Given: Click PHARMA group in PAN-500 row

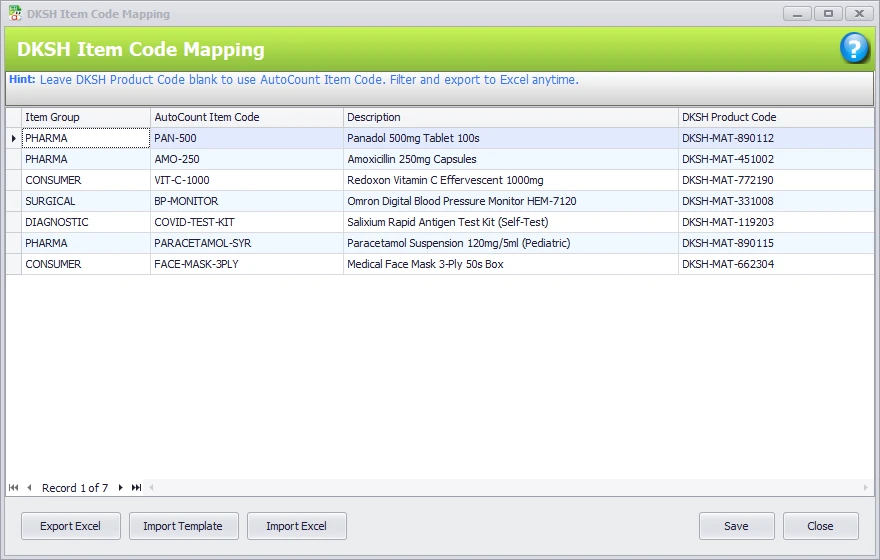Looking at the screenshot, I should tap(86, 138).
